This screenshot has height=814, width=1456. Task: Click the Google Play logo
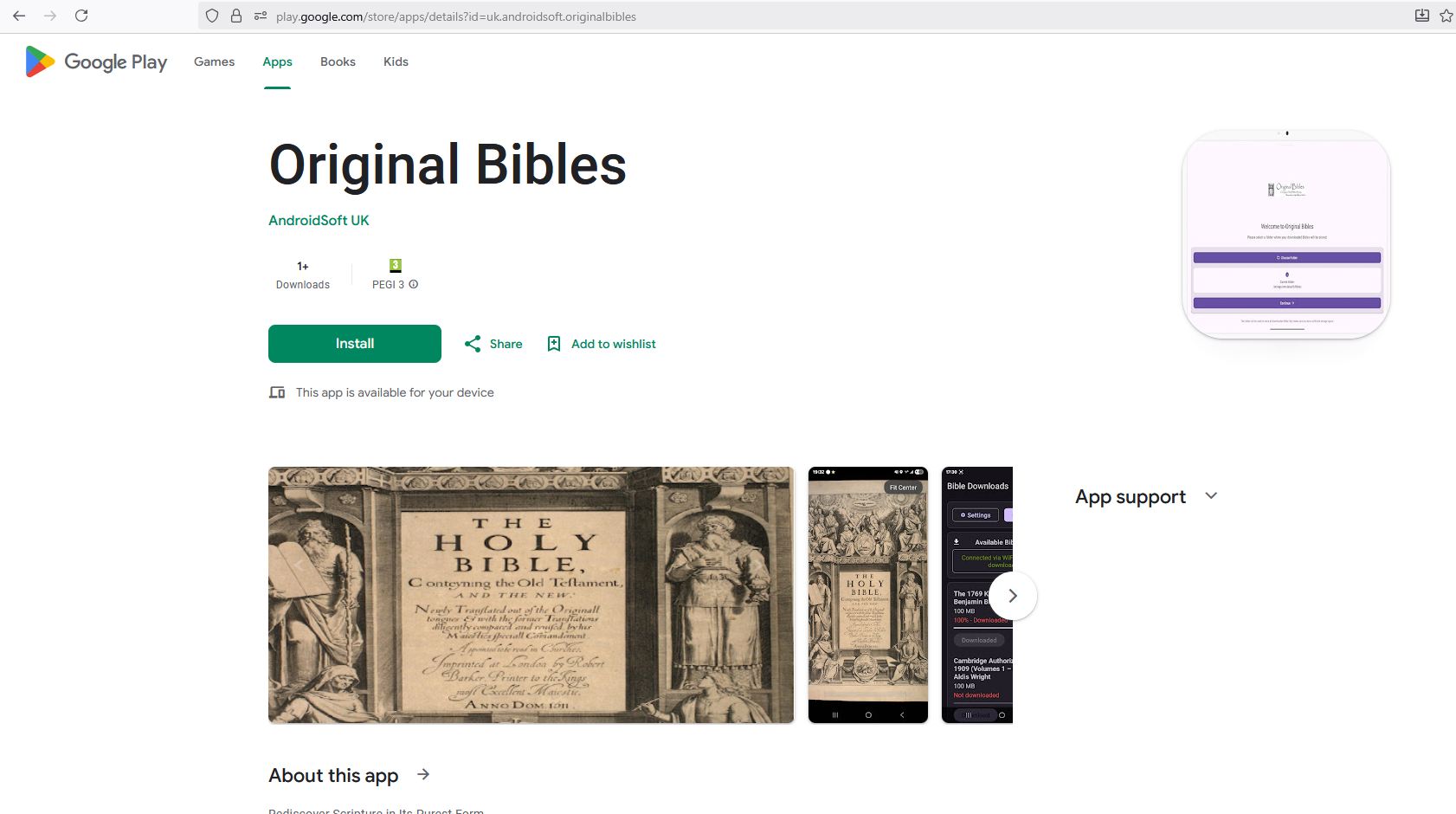[x=96, y=61]
